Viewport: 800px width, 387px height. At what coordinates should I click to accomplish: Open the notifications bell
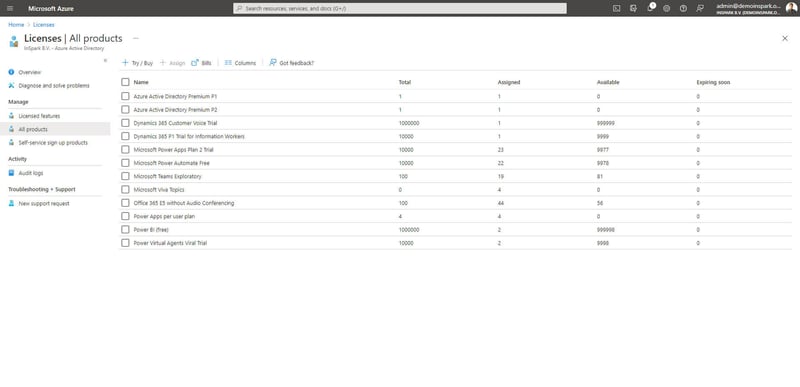tap(650, 8)
